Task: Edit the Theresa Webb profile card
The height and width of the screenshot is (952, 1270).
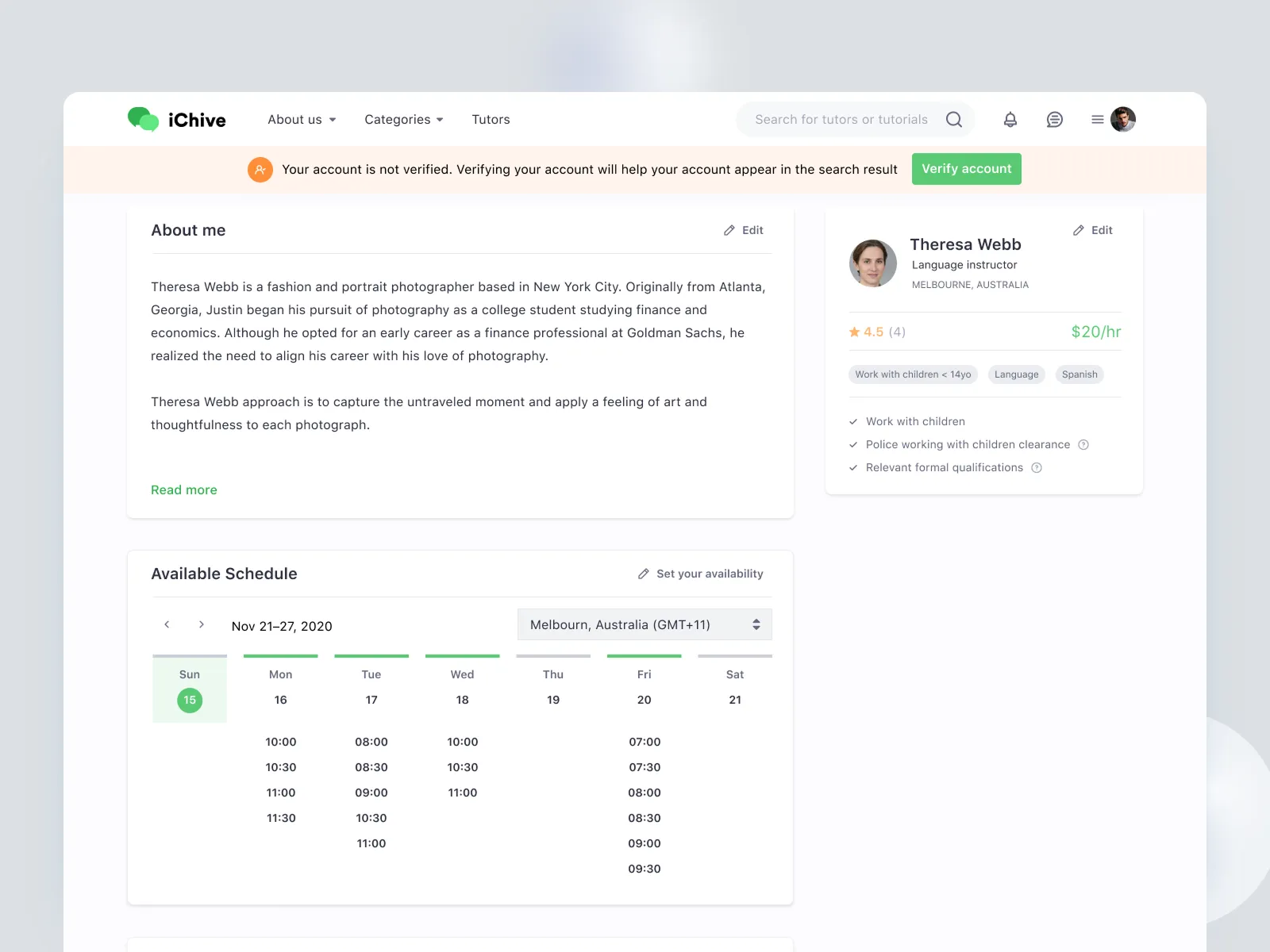Action: (x=1093, y=230)
